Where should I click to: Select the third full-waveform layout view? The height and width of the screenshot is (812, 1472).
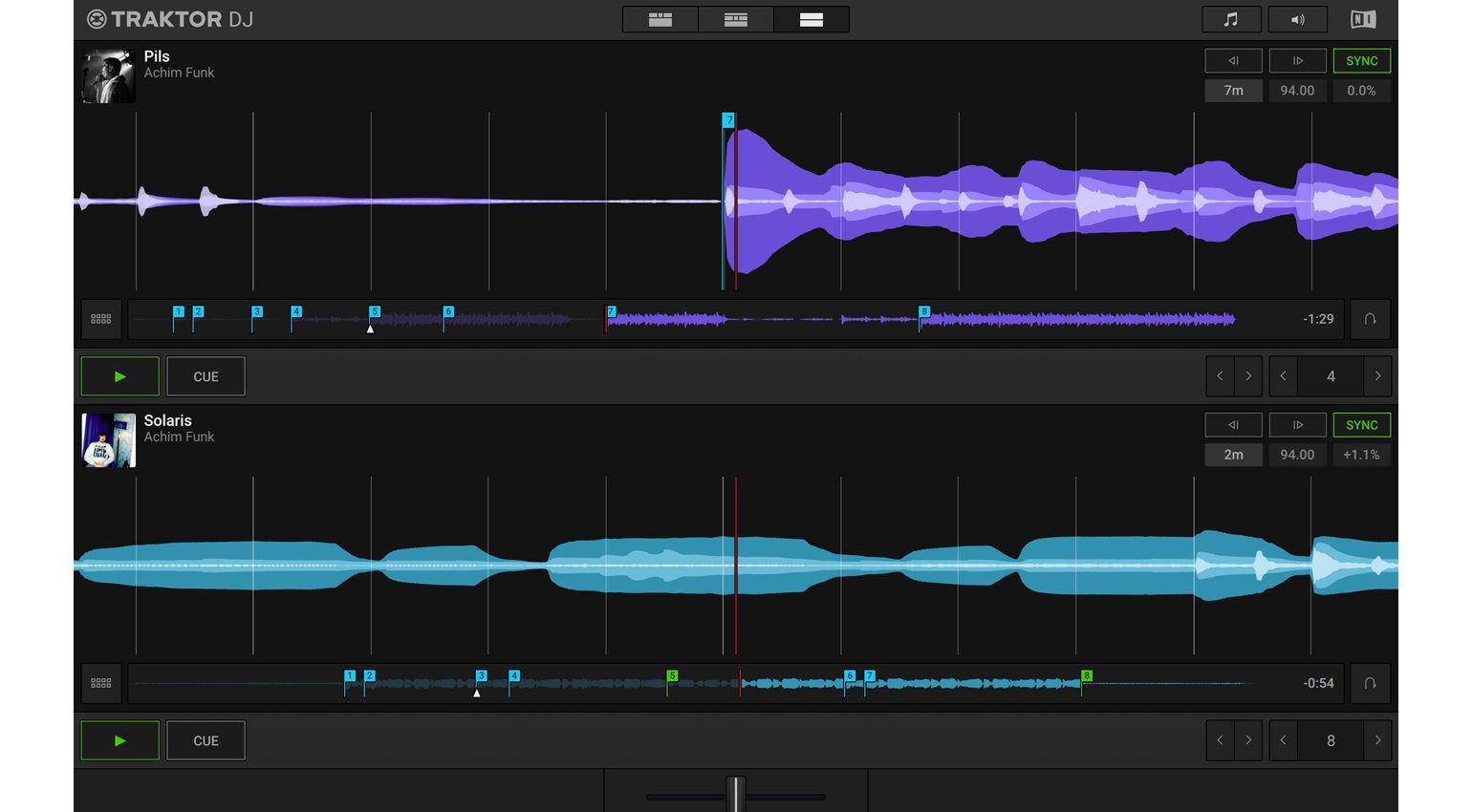tap(812, 19)
